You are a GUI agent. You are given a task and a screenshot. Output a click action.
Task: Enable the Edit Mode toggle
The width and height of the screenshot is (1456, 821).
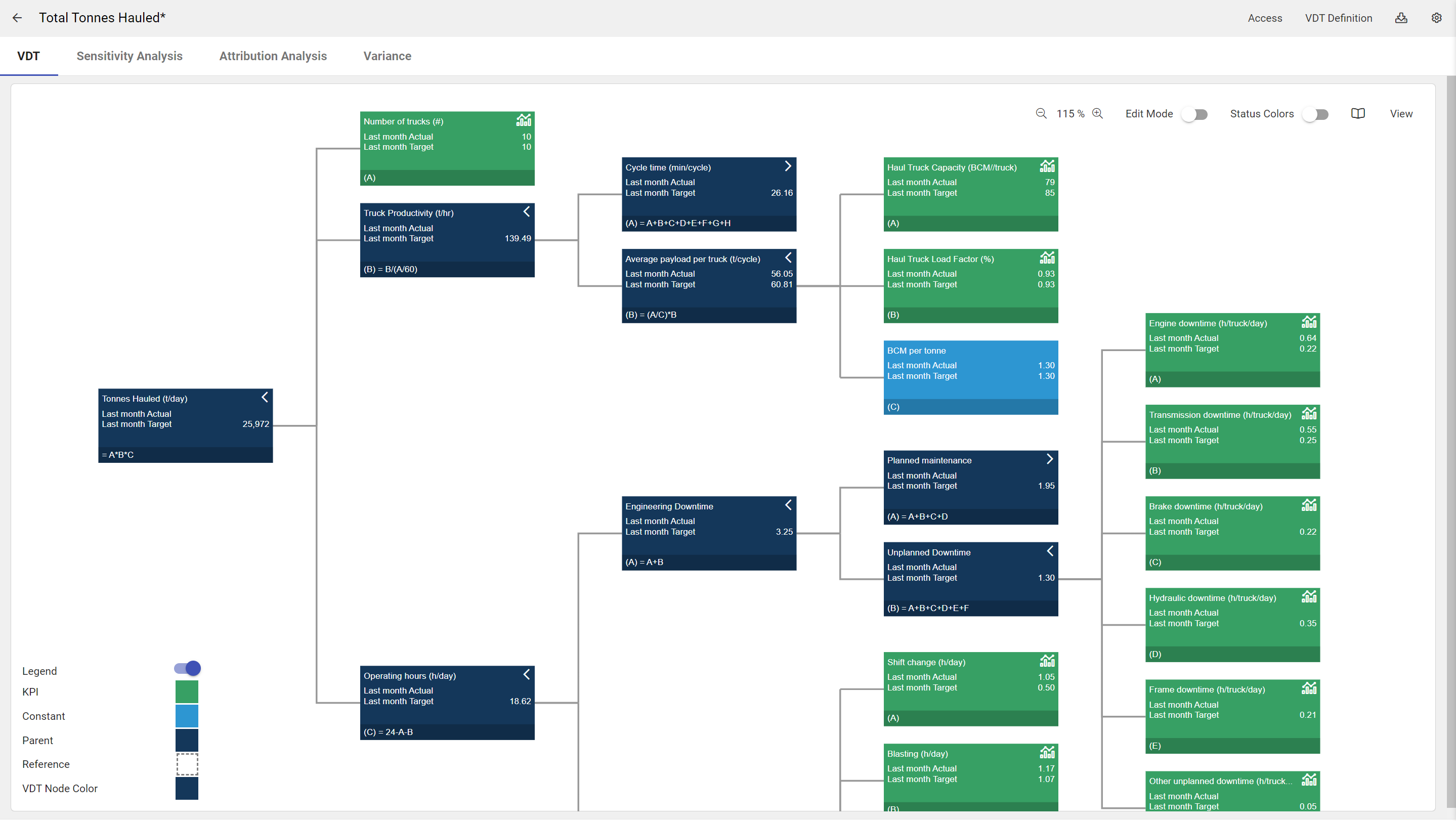[1195, 115]
